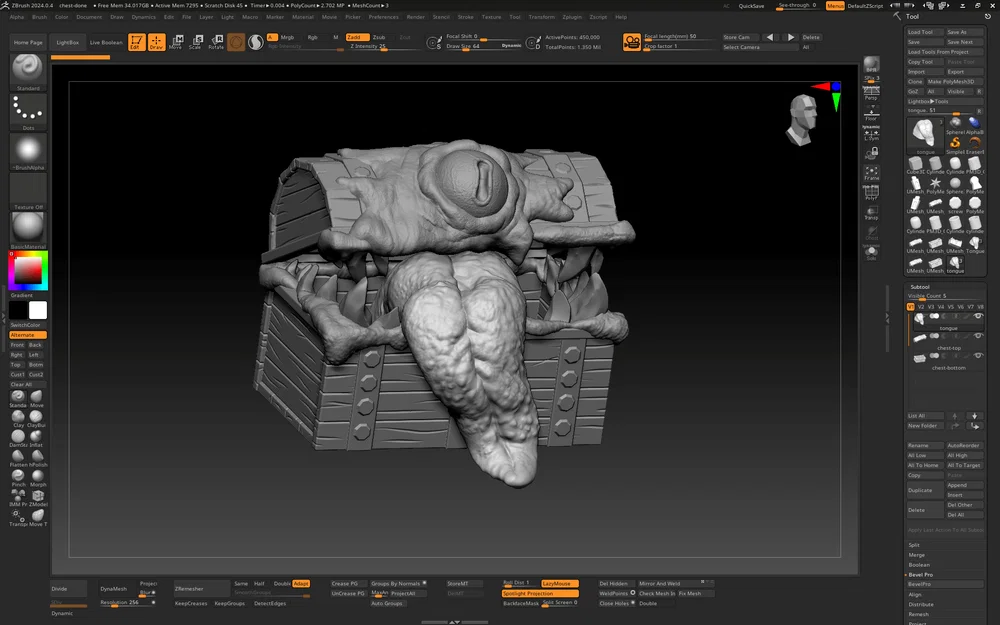Open the Stencil menu
The image size is (1000, 625).
click(441, 17)
